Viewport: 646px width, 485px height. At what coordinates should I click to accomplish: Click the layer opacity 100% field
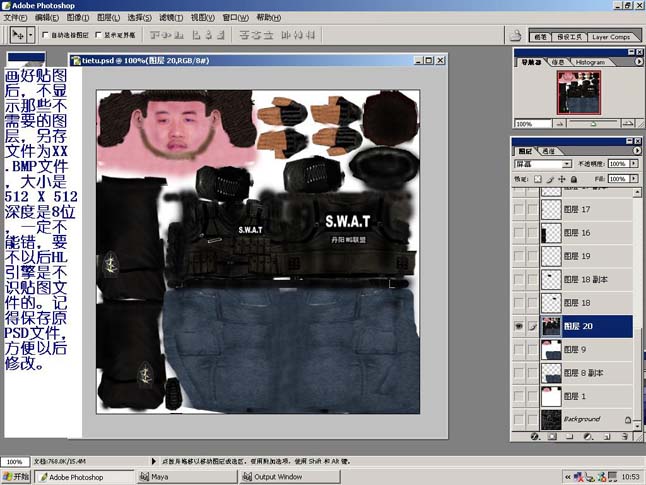(619, 164)
